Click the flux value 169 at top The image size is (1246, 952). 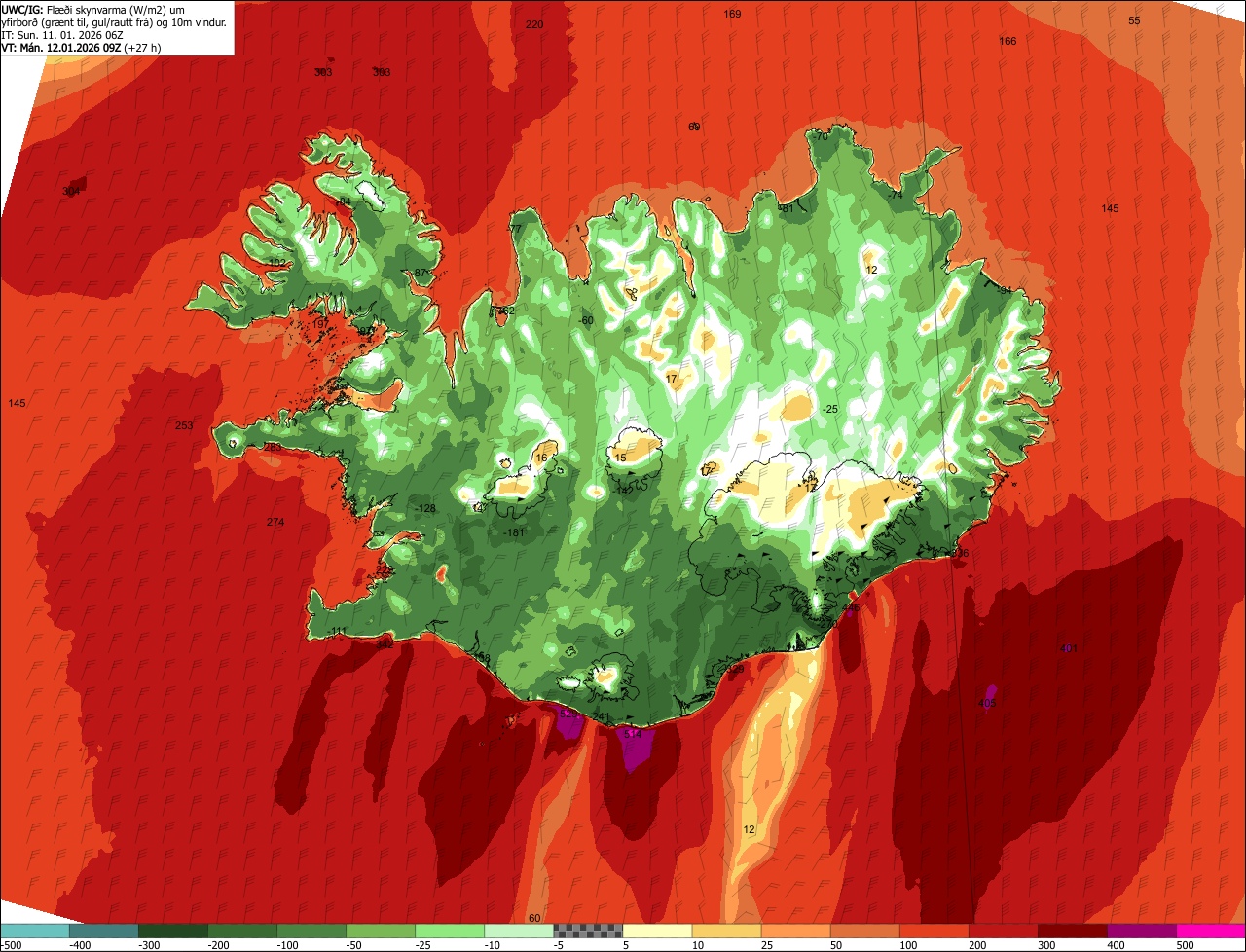click(732, 14)
